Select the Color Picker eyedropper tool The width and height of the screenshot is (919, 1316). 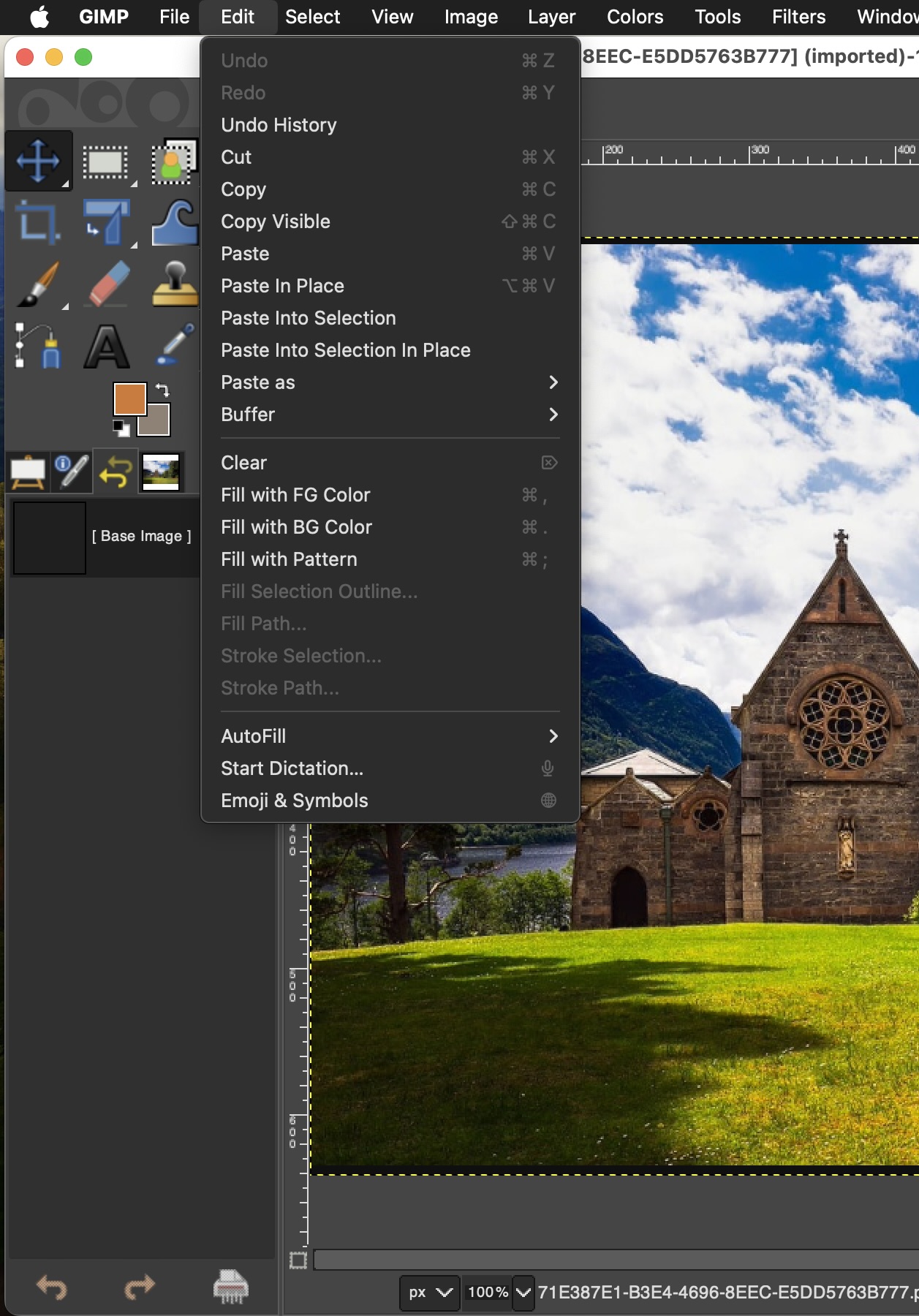[x=174, y=345]
